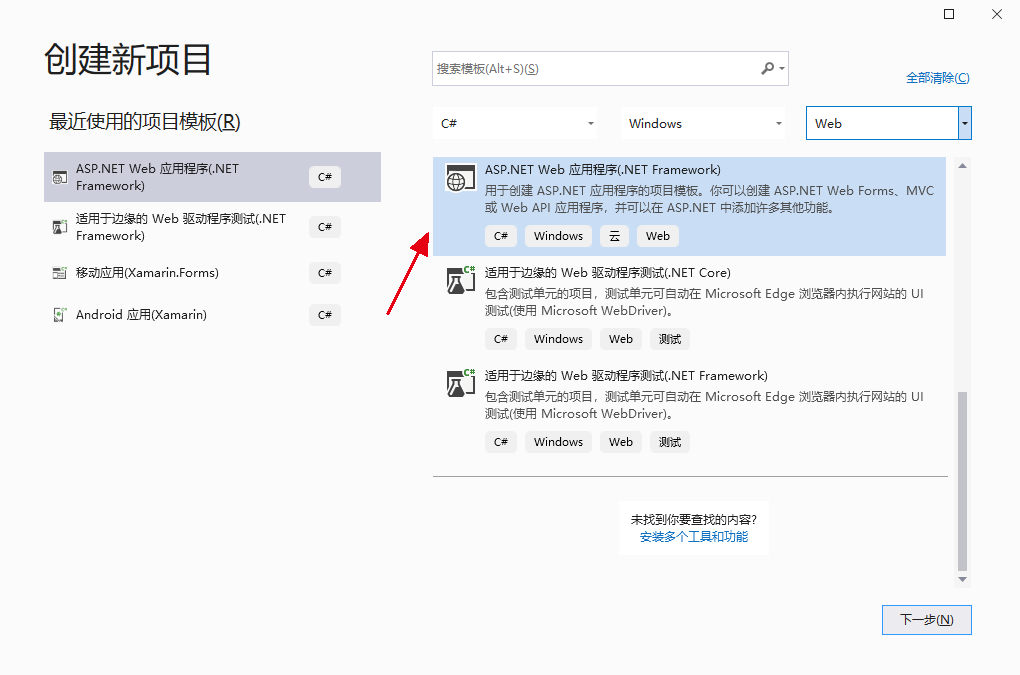This screenshot has width=1020, height=675.
Task: Click the C# badge next to recent ASP.NET template
Action: pyautogui.click(x=324, y=176)
